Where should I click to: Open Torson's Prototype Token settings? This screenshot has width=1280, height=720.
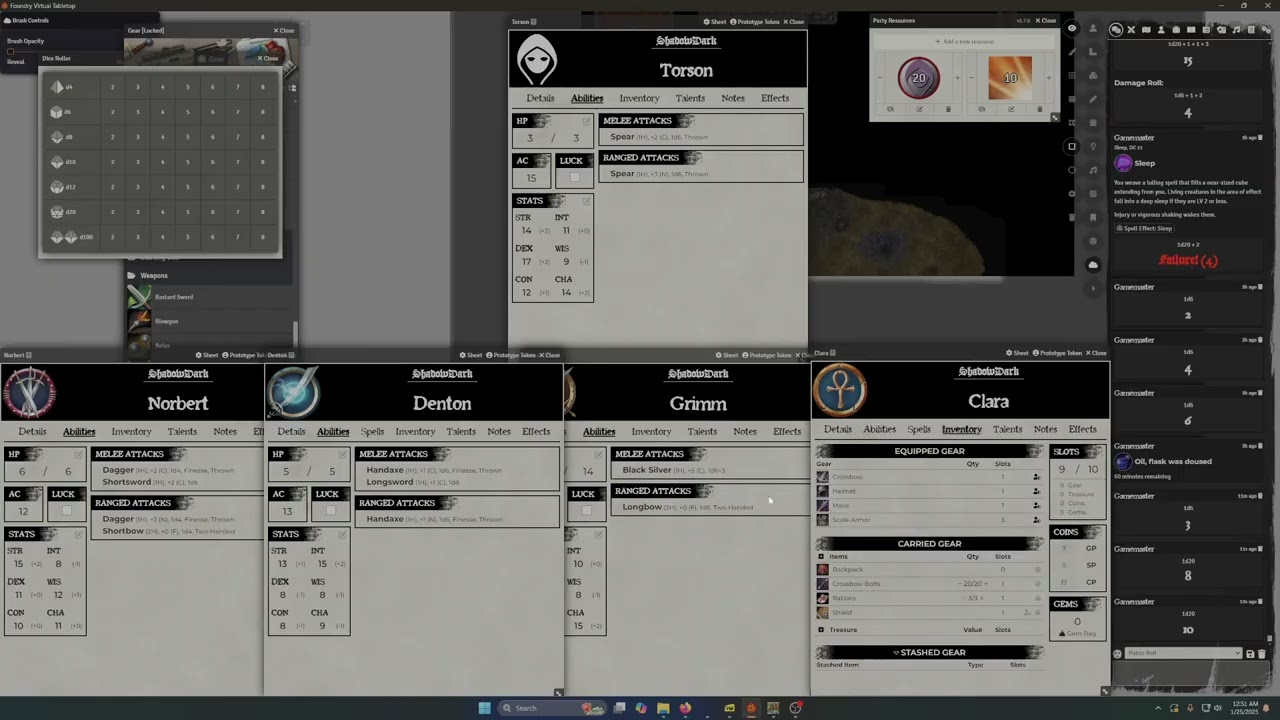[x=755, y=21]
